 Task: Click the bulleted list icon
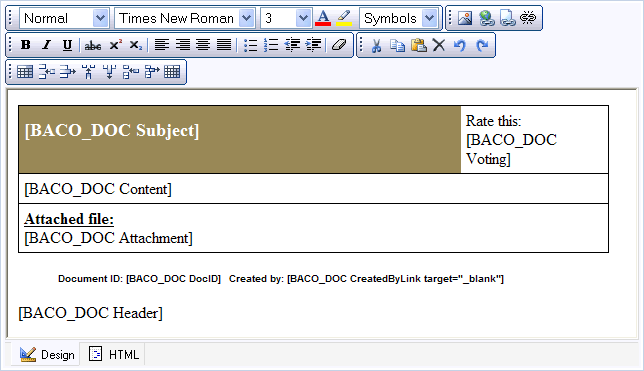click(x=250, y=45)
